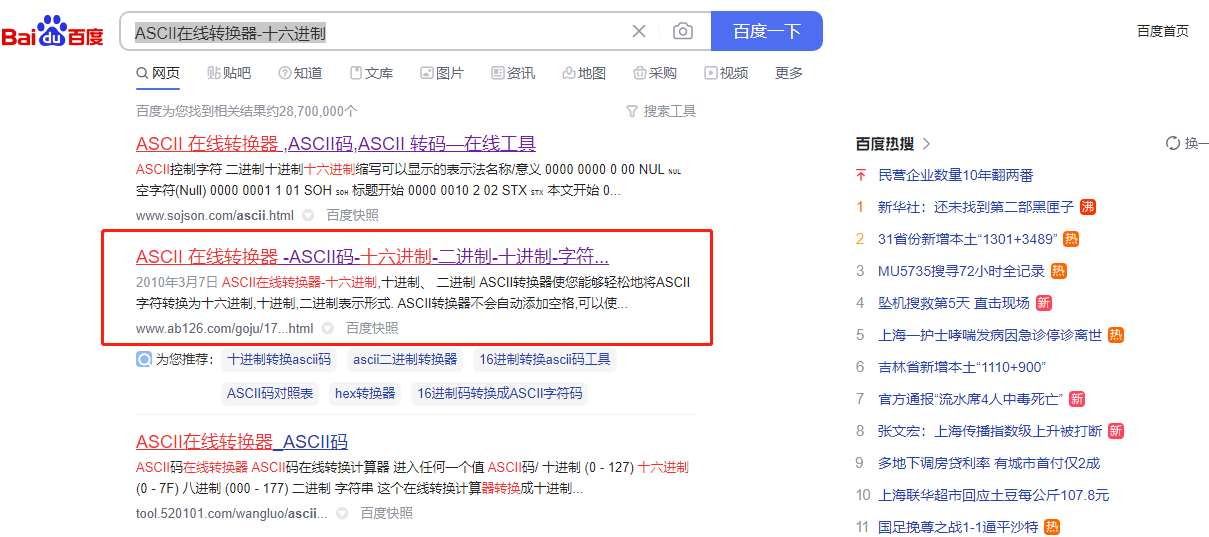Expand the dropdown arrow next to tool.520101.com URL
Screen dimensions: 1209x537
coord(342,513)
